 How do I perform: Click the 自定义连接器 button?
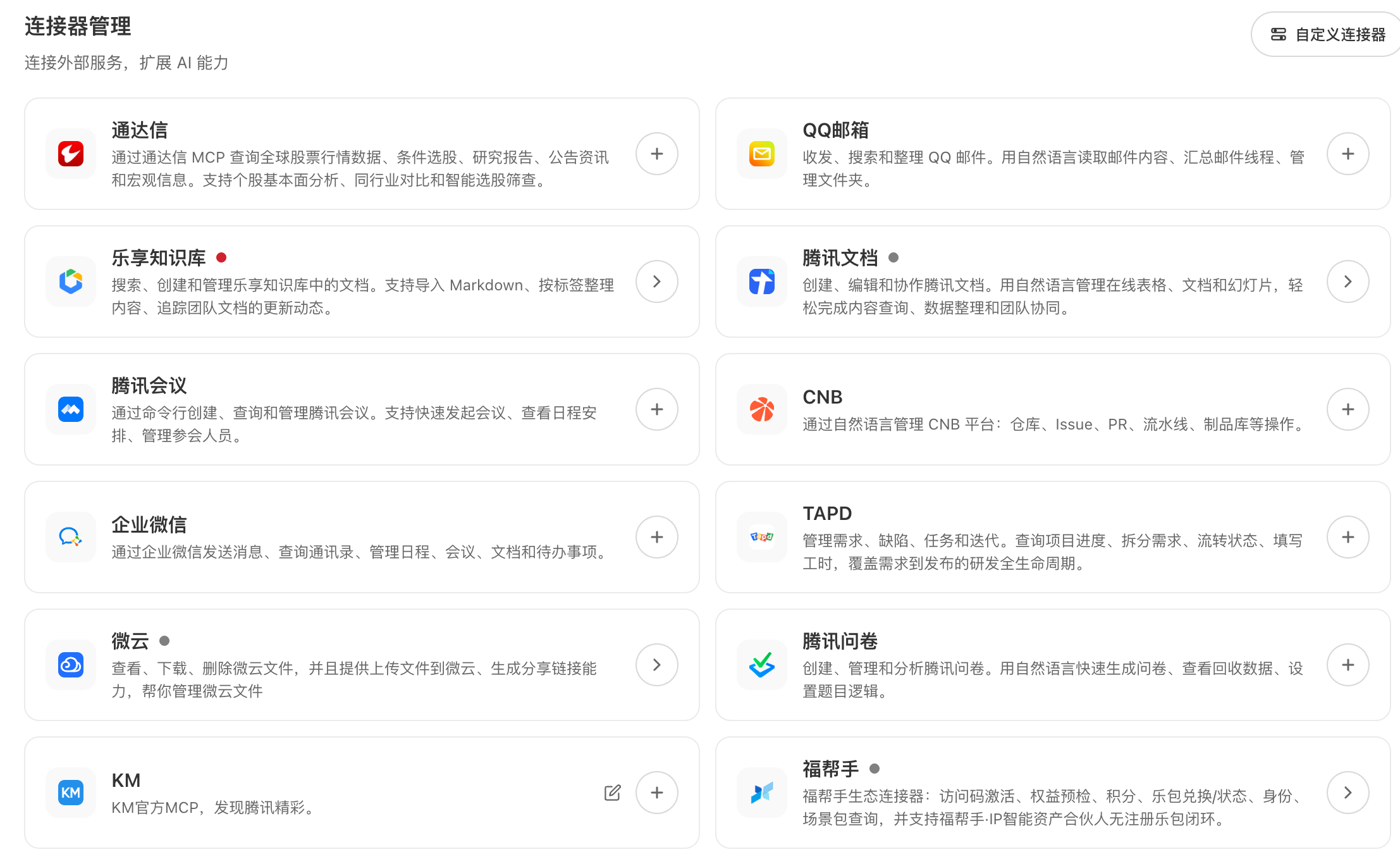1327,34
